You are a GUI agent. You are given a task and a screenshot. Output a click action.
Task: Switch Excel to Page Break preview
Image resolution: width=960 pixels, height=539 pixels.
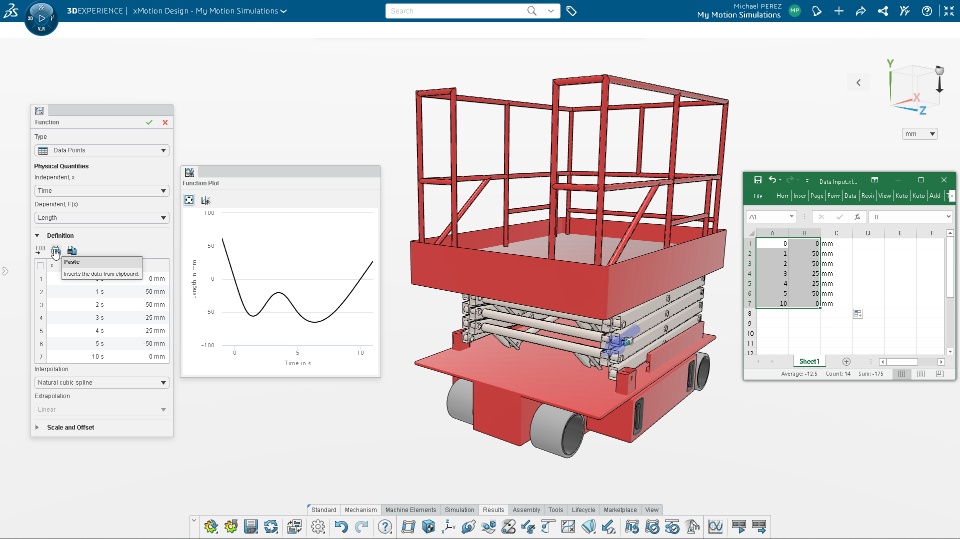click(940, 374)
